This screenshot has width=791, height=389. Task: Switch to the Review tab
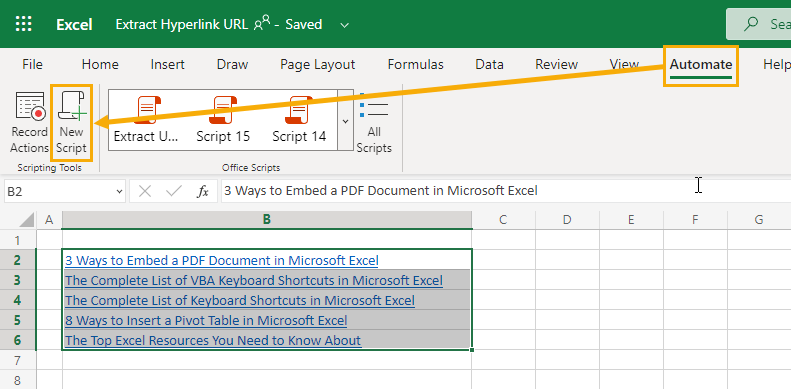point(556,65)
